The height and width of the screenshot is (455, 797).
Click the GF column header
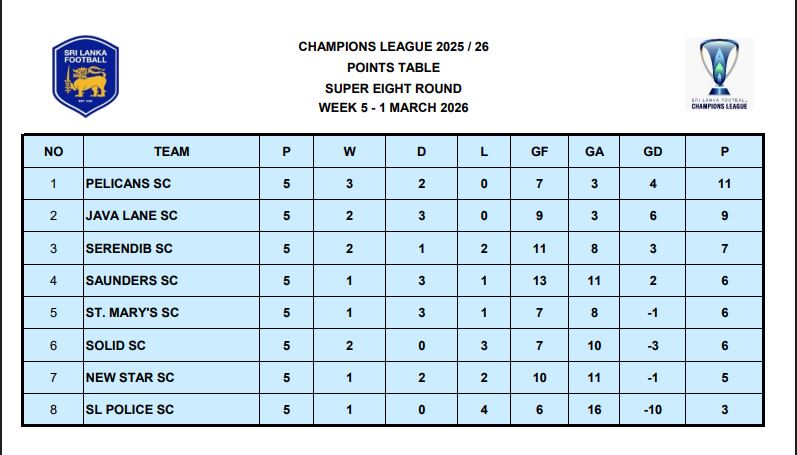point(540,152)
